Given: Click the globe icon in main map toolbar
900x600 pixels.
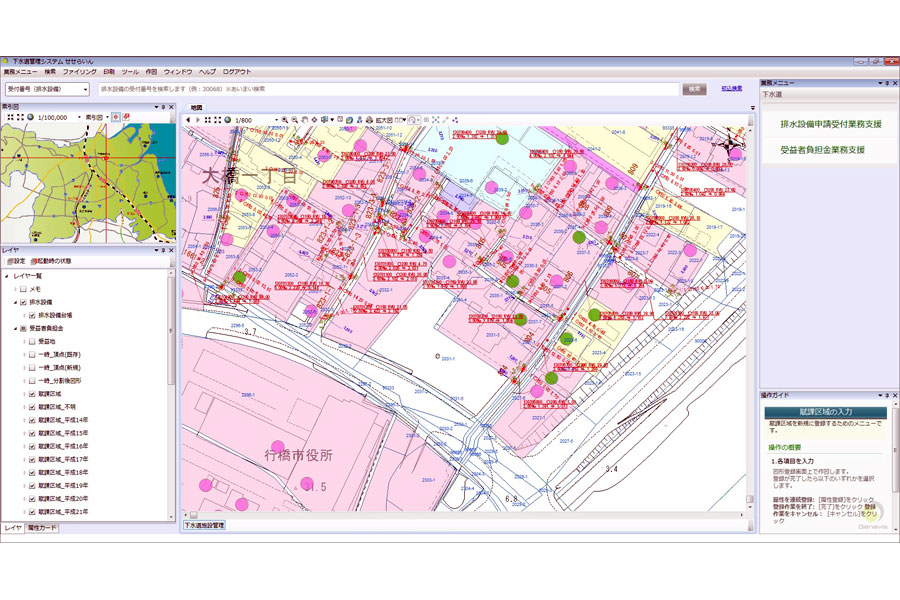Looking at the screenshot, I should tap(227, 120).
